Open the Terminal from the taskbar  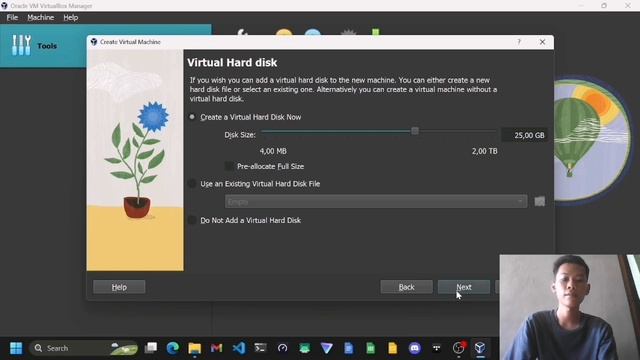click(x=260, y=348)
